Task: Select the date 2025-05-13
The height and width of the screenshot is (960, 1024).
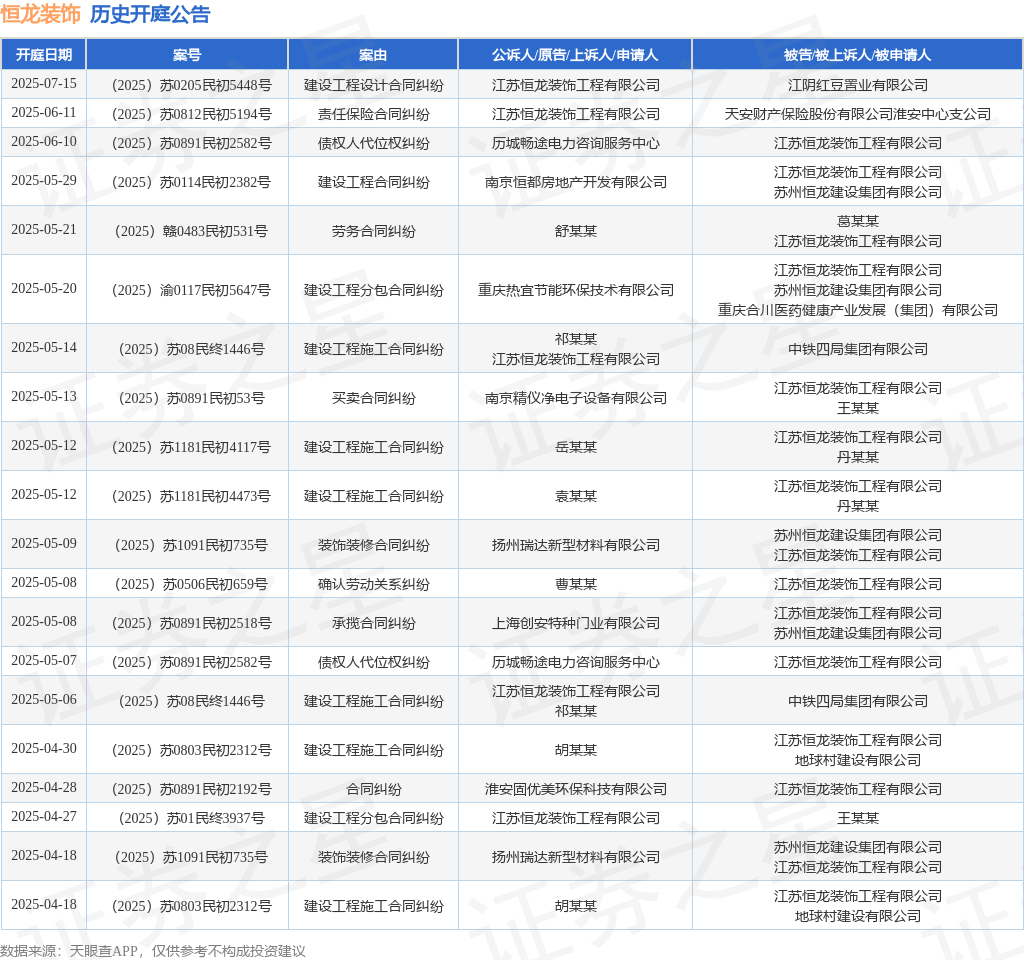Action: [x=44, y=396]
